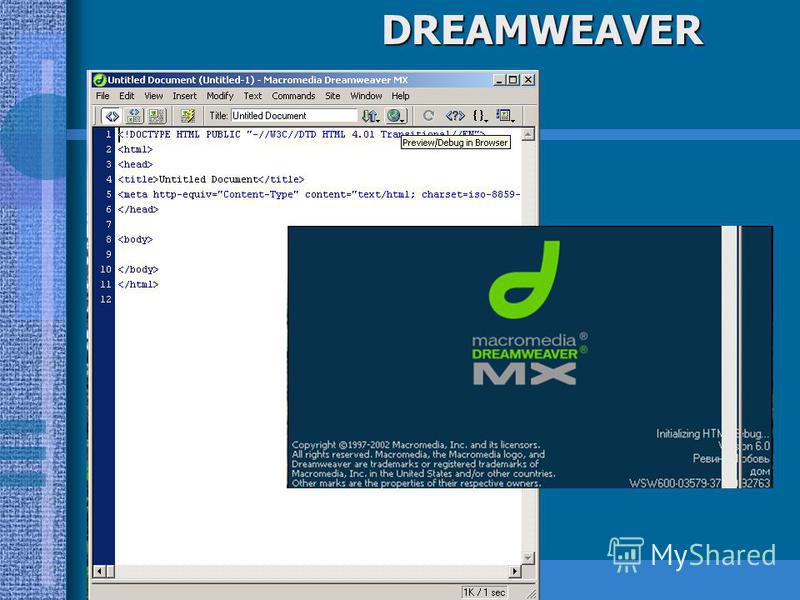Screen dimensions: 800x600
Task: Click the meta http-equiv code line
Action: [319, 194]
